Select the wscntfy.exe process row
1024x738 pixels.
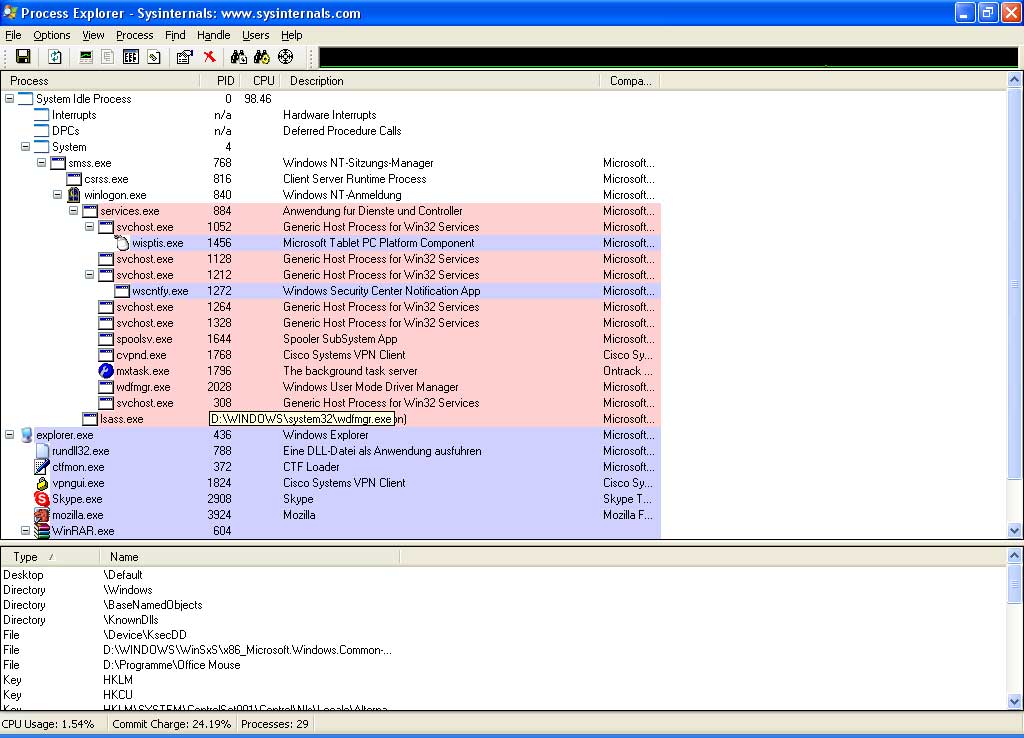pos(331,291)
